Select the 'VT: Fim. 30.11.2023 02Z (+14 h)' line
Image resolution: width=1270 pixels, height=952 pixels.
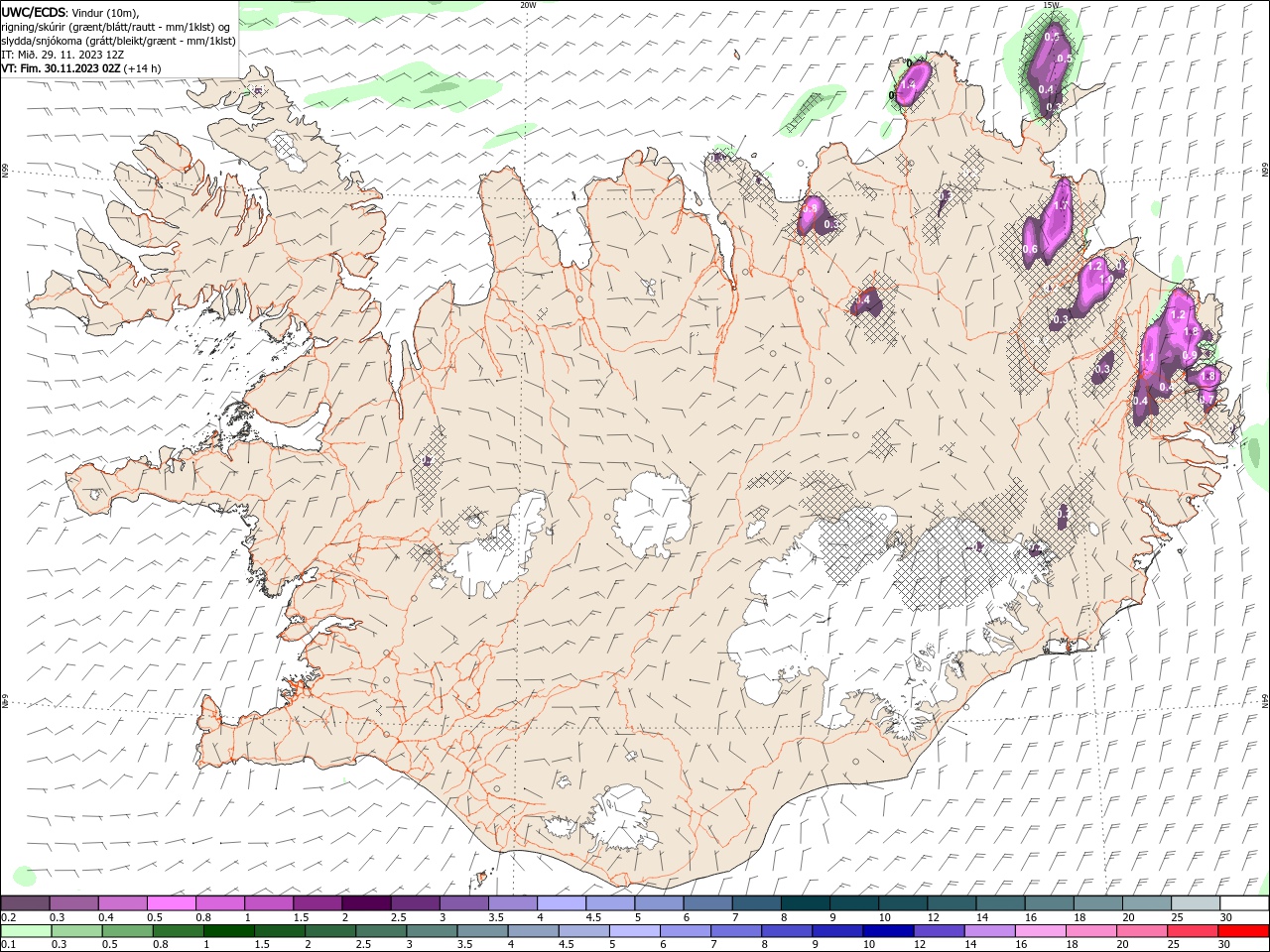pyautogui.click(x=81, y=68)
